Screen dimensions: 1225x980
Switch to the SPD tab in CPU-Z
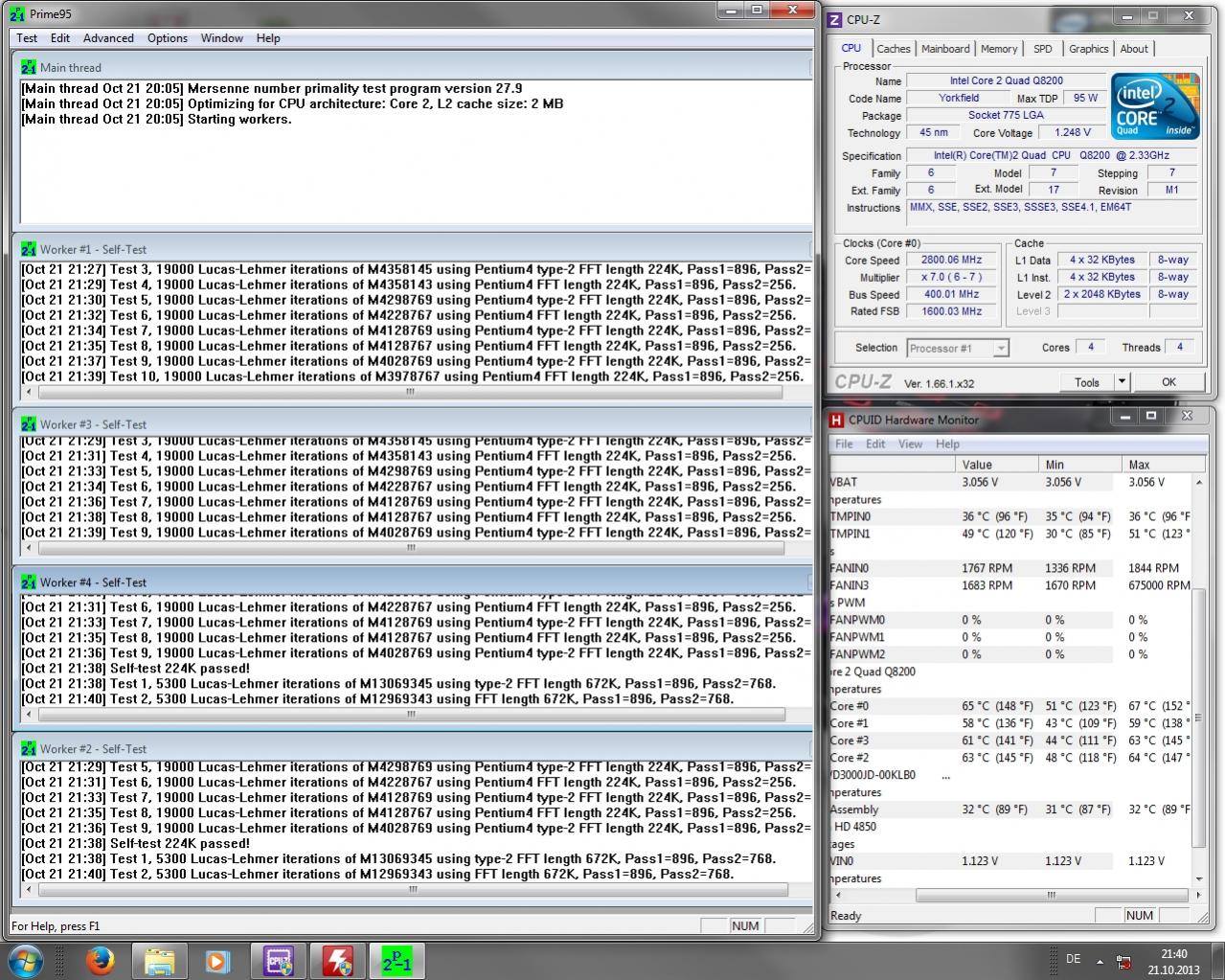[1043, 49]
